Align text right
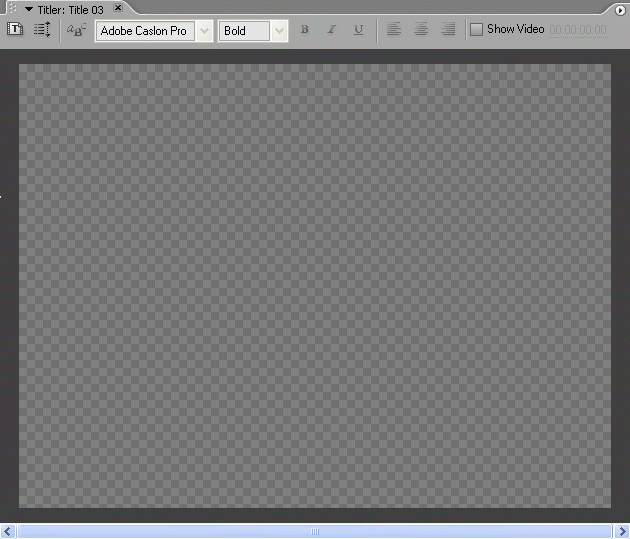630x539 pixels. pyautogui.click(x=448, y=29)
